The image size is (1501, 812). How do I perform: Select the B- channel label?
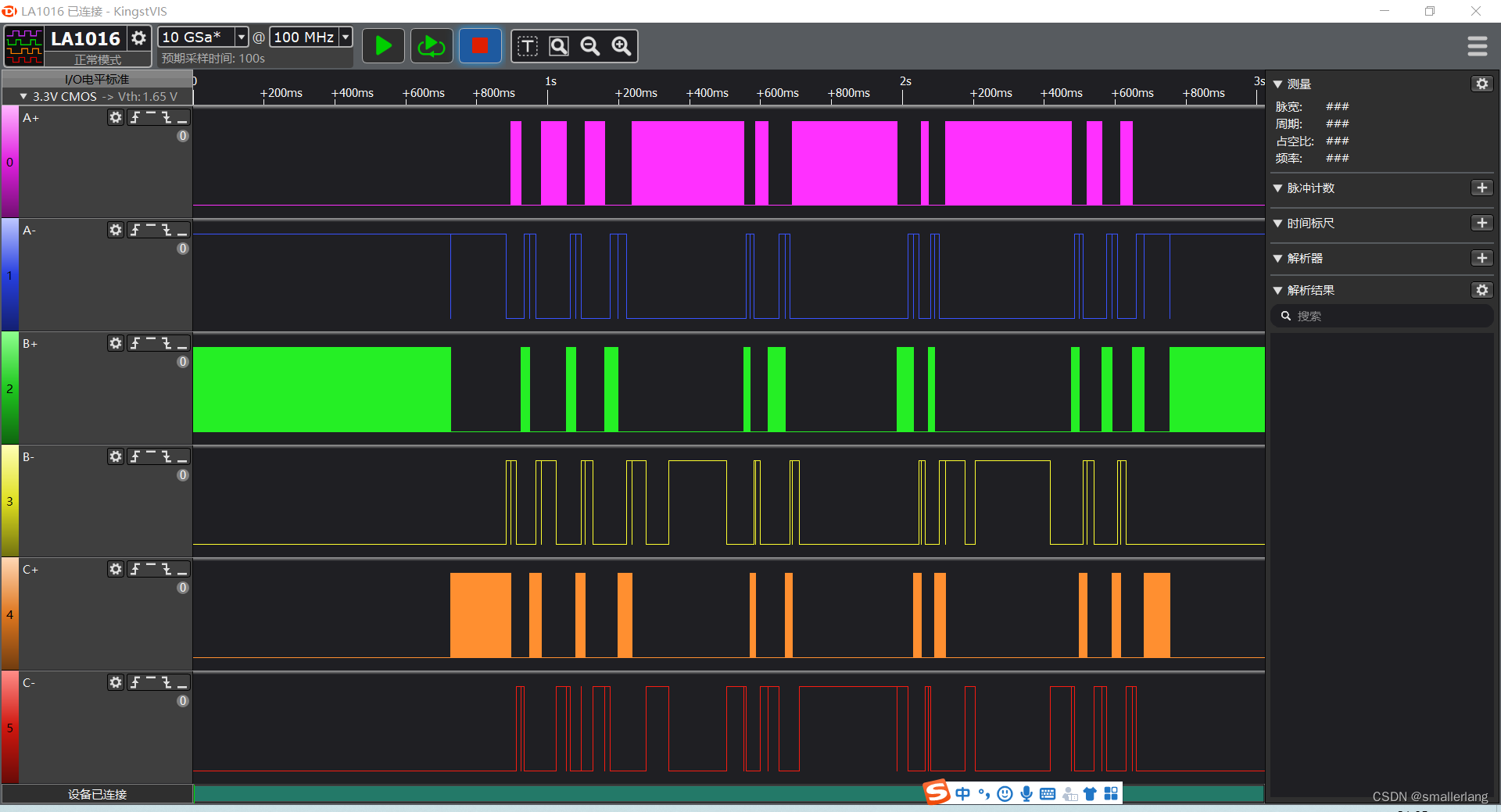click(x=28, y=457)
